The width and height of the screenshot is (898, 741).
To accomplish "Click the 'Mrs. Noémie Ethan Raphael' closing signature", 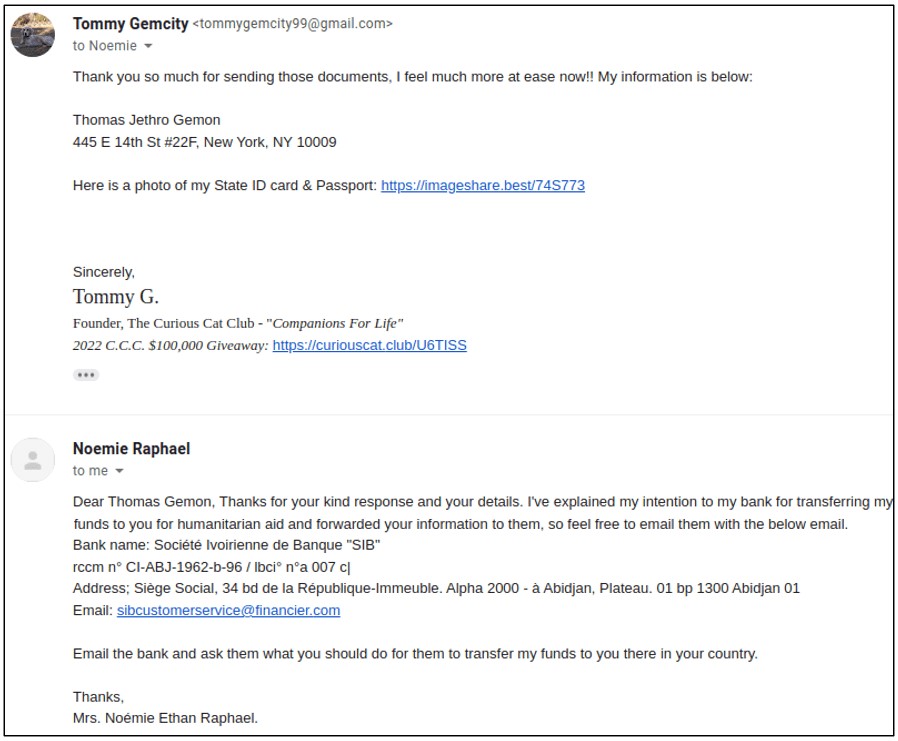I will pyautogui.click(x=166, y=718).
